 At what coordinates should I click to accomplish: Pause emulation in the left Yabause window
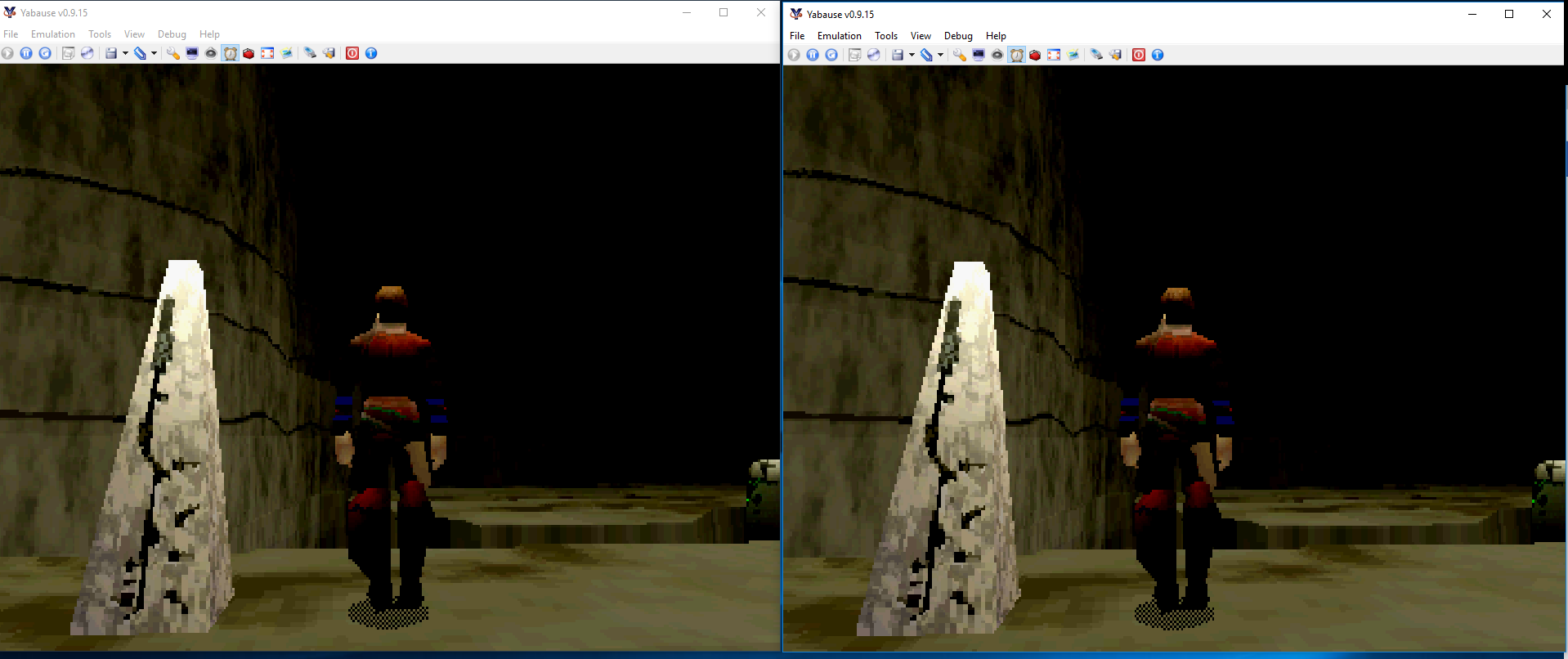coord(26,53)
